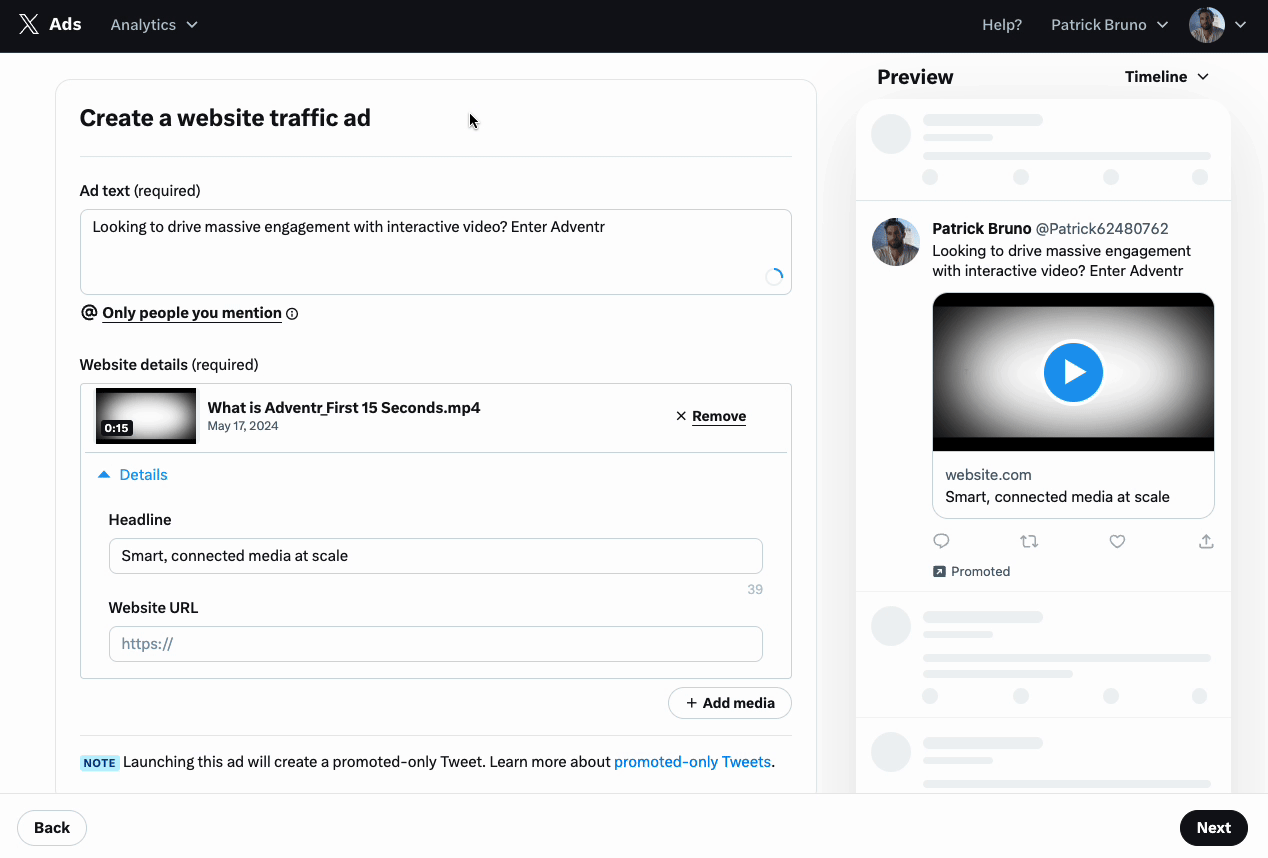Click the 'May 17, 2024' upload date
The width and height of the screenshot is (1268, 858).
click(243, 426)
